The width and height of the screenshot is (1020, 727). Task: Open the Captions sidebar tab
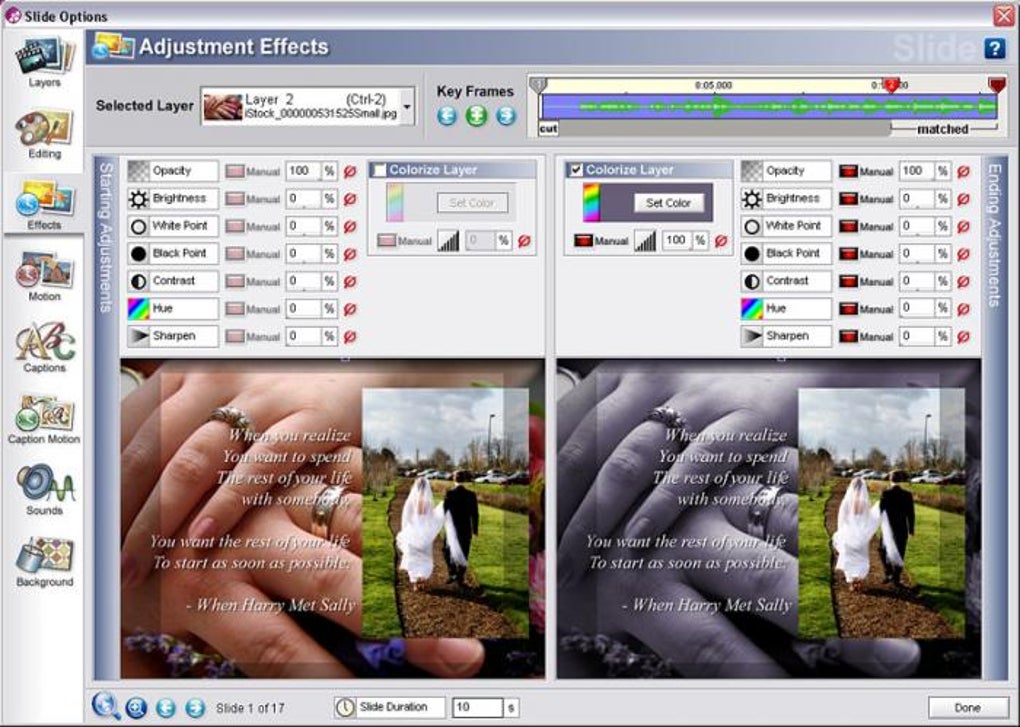click(44, 348)
